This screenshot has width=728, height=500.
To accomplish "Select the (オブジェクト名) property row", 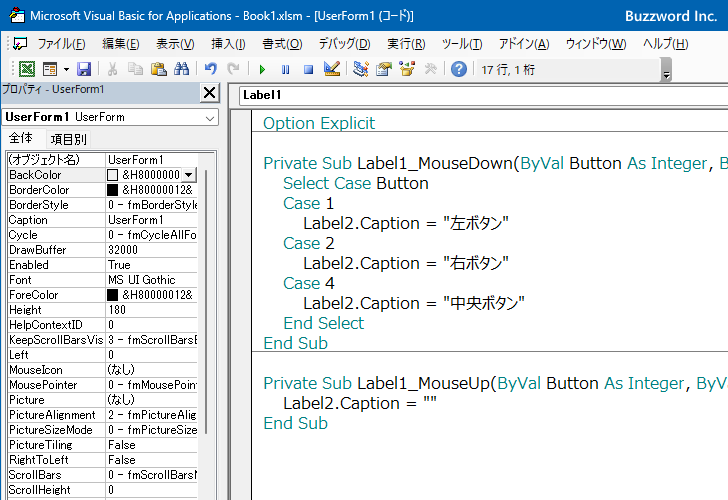I will (x=103, y=160).
